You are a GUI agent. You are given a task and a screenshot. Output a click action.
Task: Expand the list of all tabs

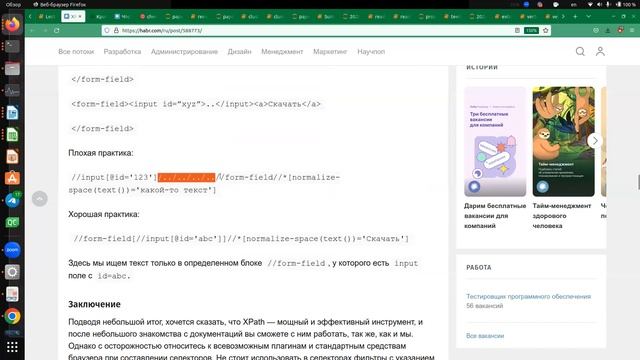click(588, 17)
